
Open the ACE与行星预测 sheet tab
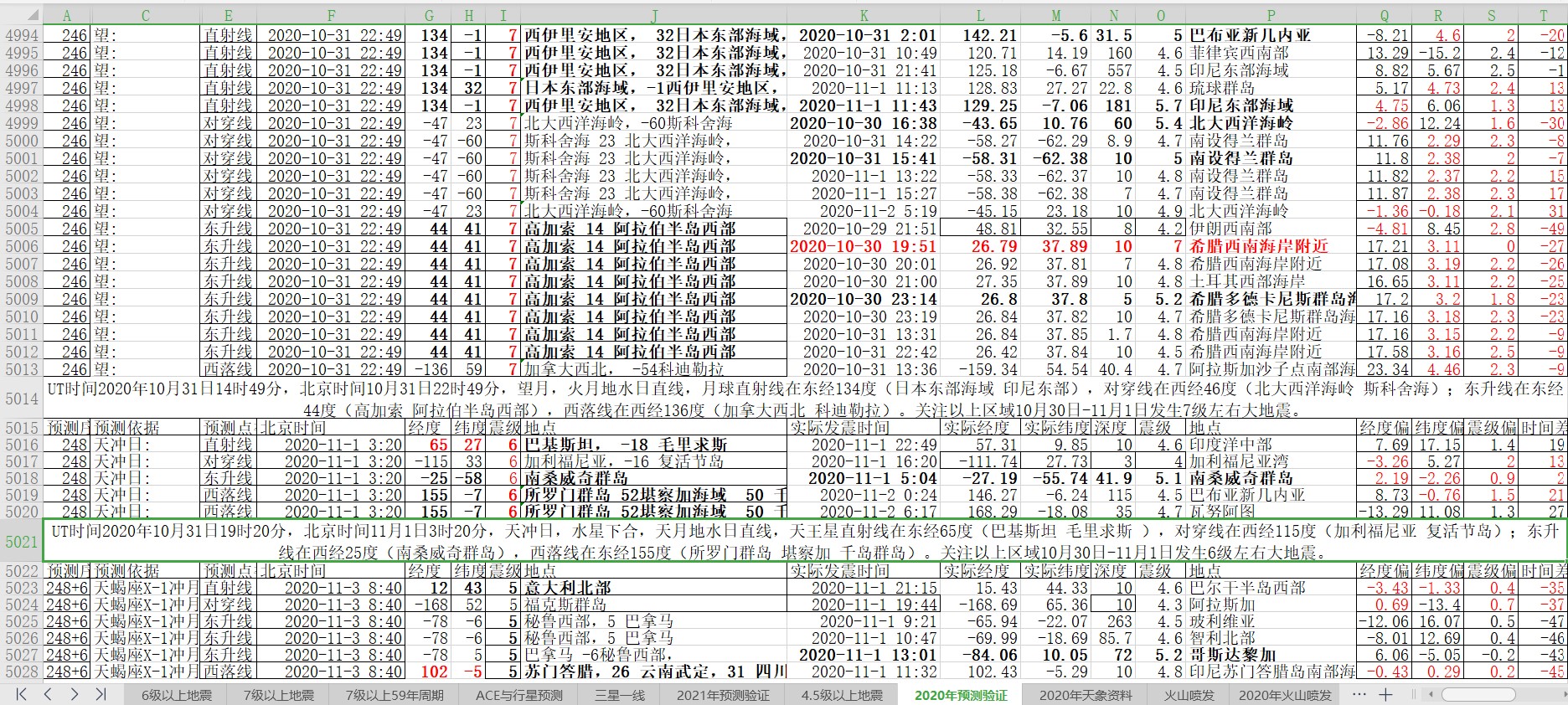[x=518, y=695]
